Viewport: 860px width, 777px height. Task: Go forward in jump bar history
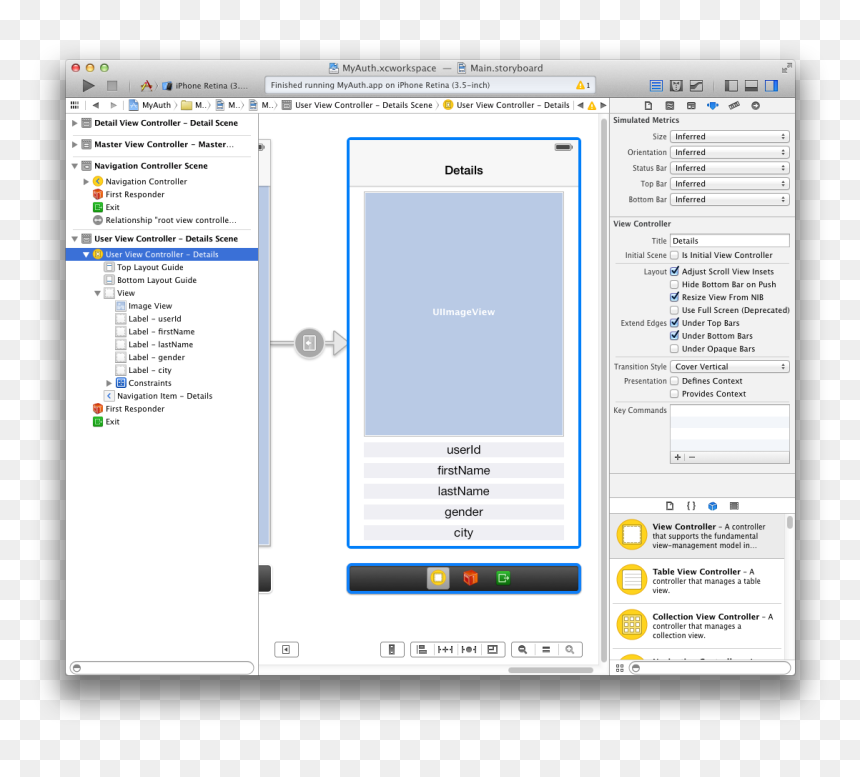(x=113, y=105)
